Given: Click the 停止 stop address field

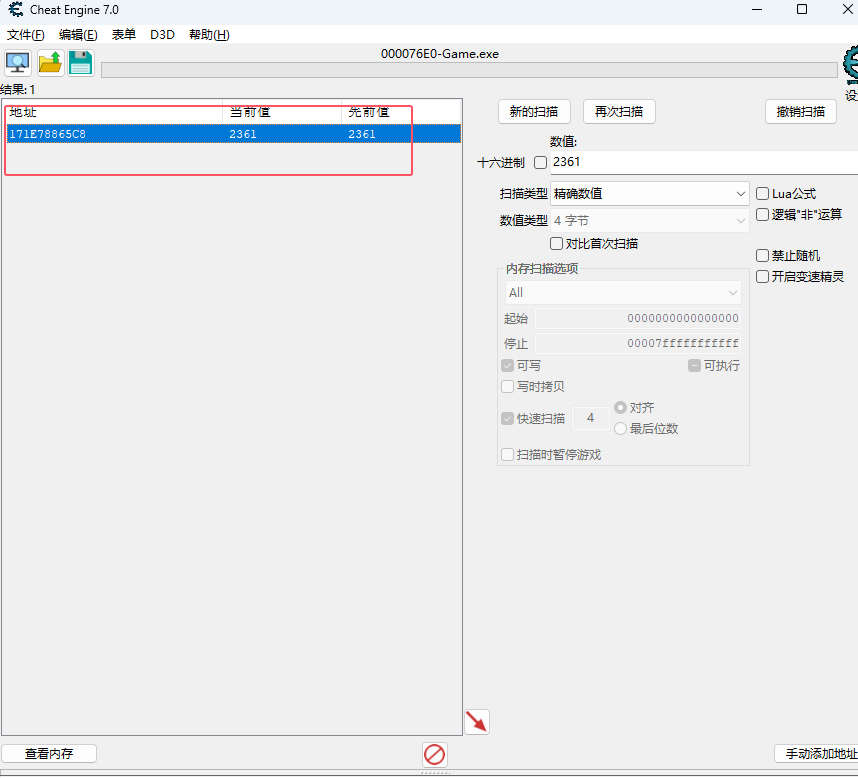Looking at the screenshot, I should pyautogui.click(x=638, y=344).
